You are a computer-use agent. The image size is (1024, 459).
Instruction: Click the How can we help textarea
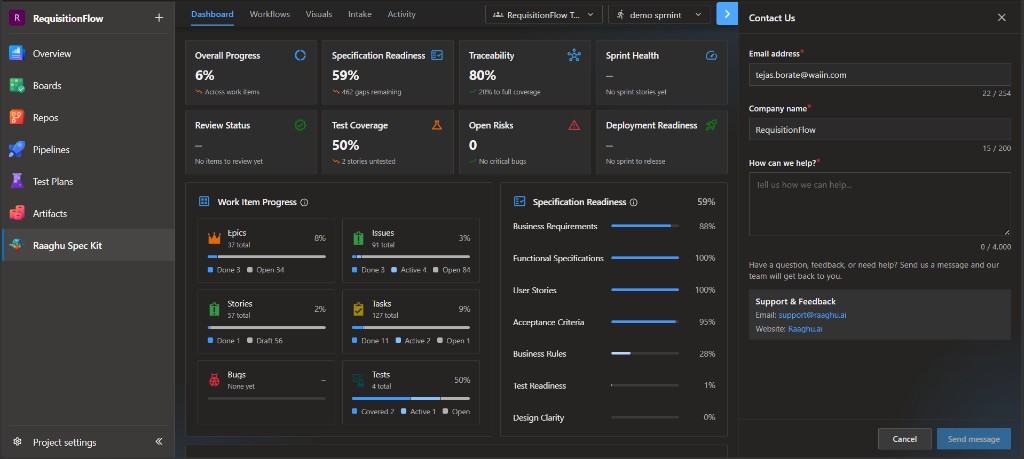click(880, 204)
